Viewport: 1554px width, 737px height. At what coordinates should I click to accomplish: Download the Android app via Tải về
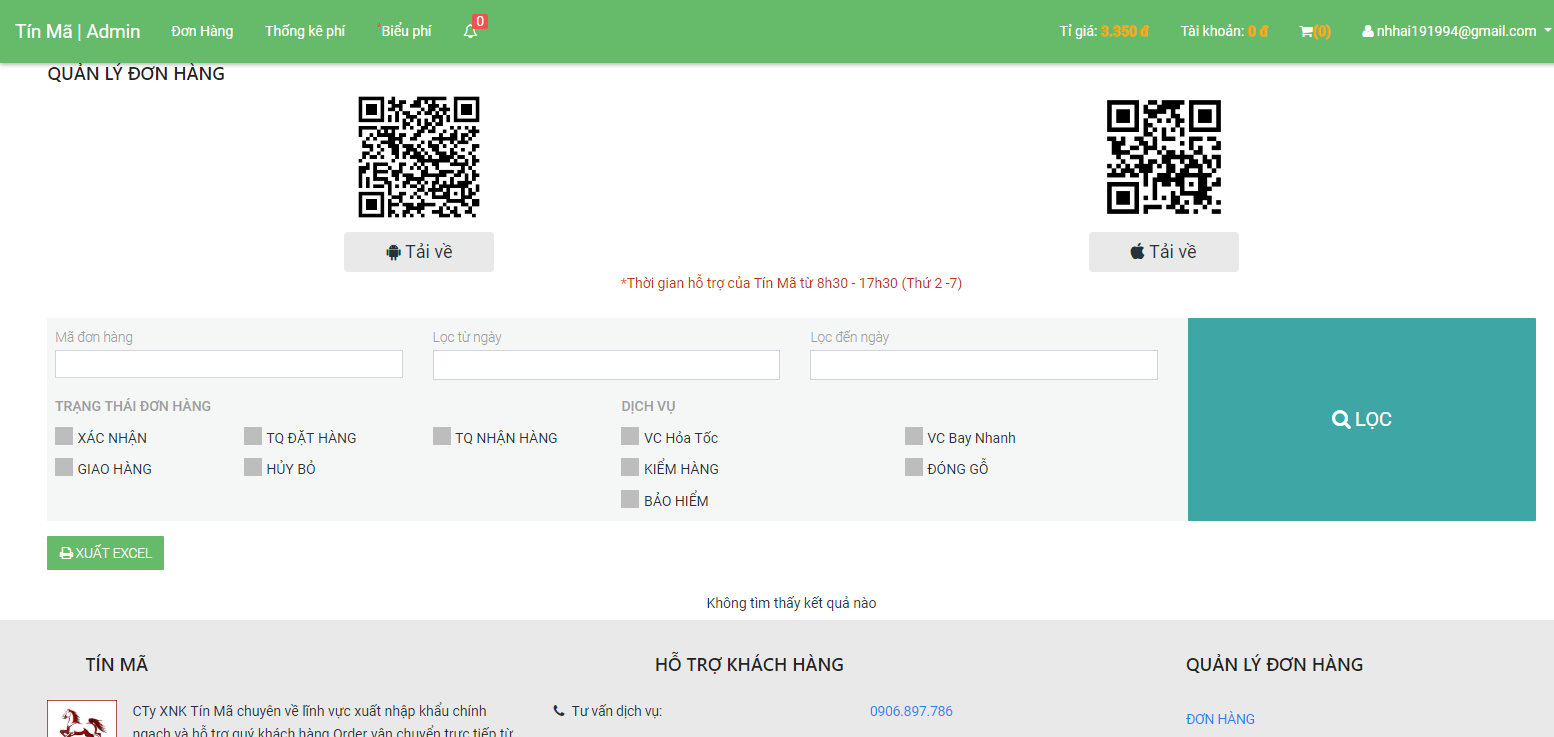pos(419,252)
